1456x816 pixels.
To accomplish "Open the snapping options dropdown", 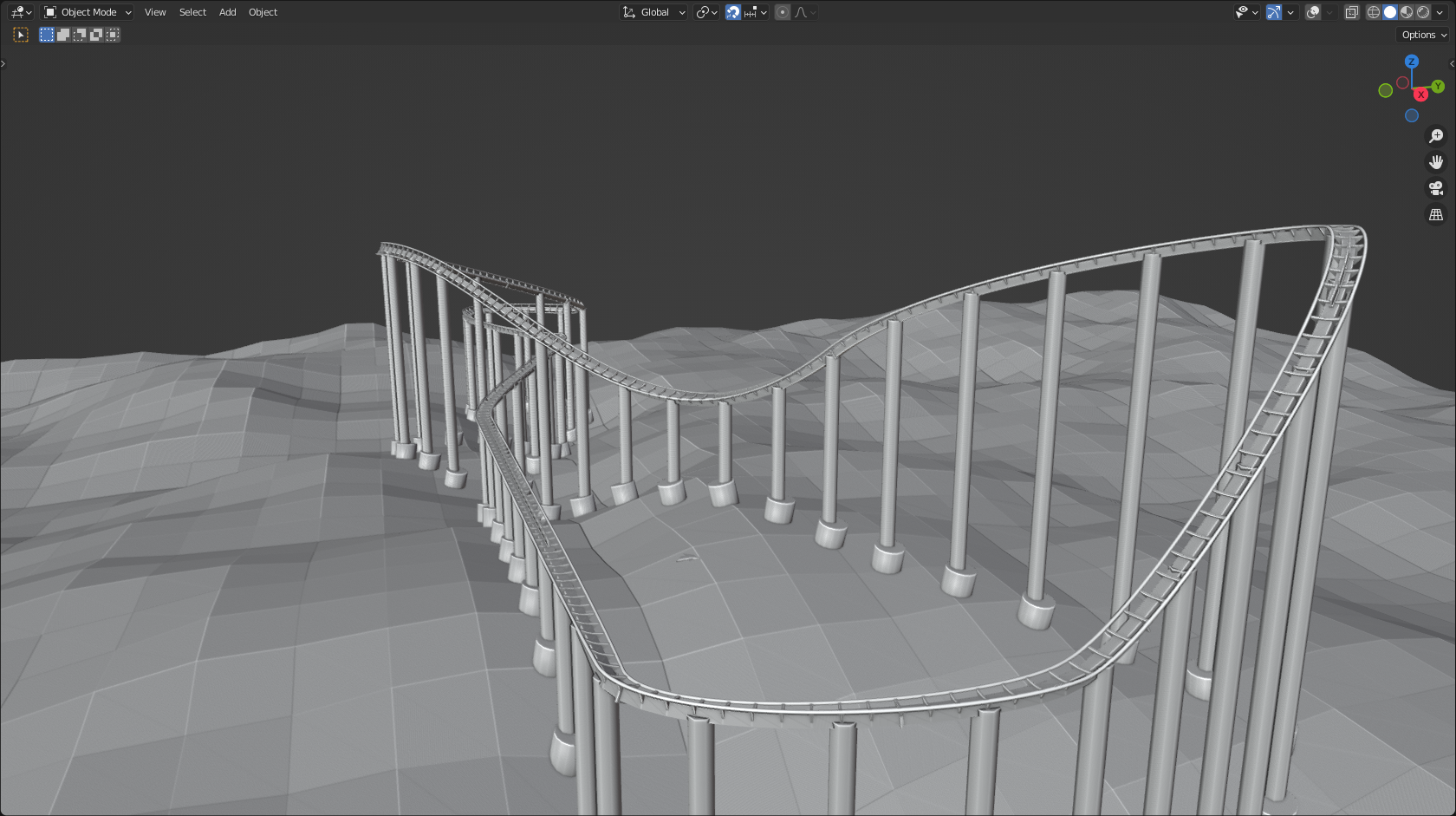I will [756, 12].
